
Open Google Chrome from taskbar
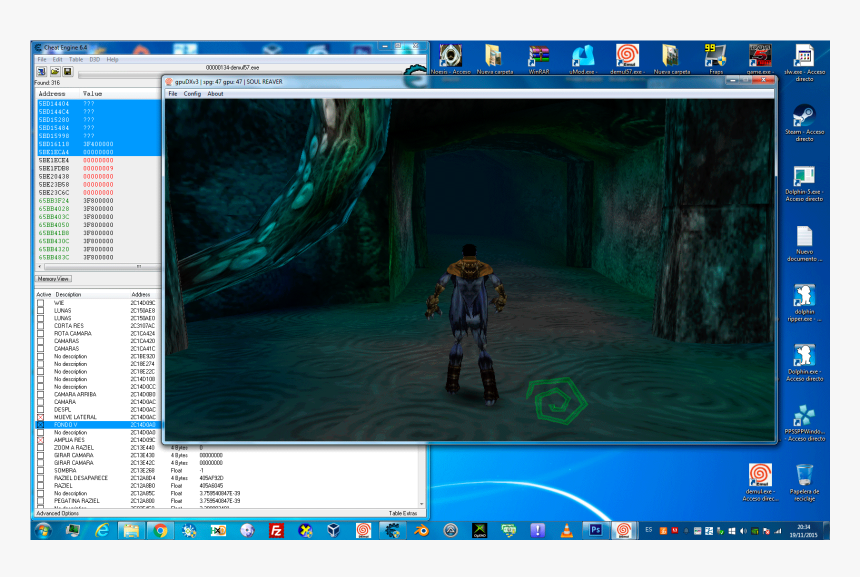tap(160, 530)
